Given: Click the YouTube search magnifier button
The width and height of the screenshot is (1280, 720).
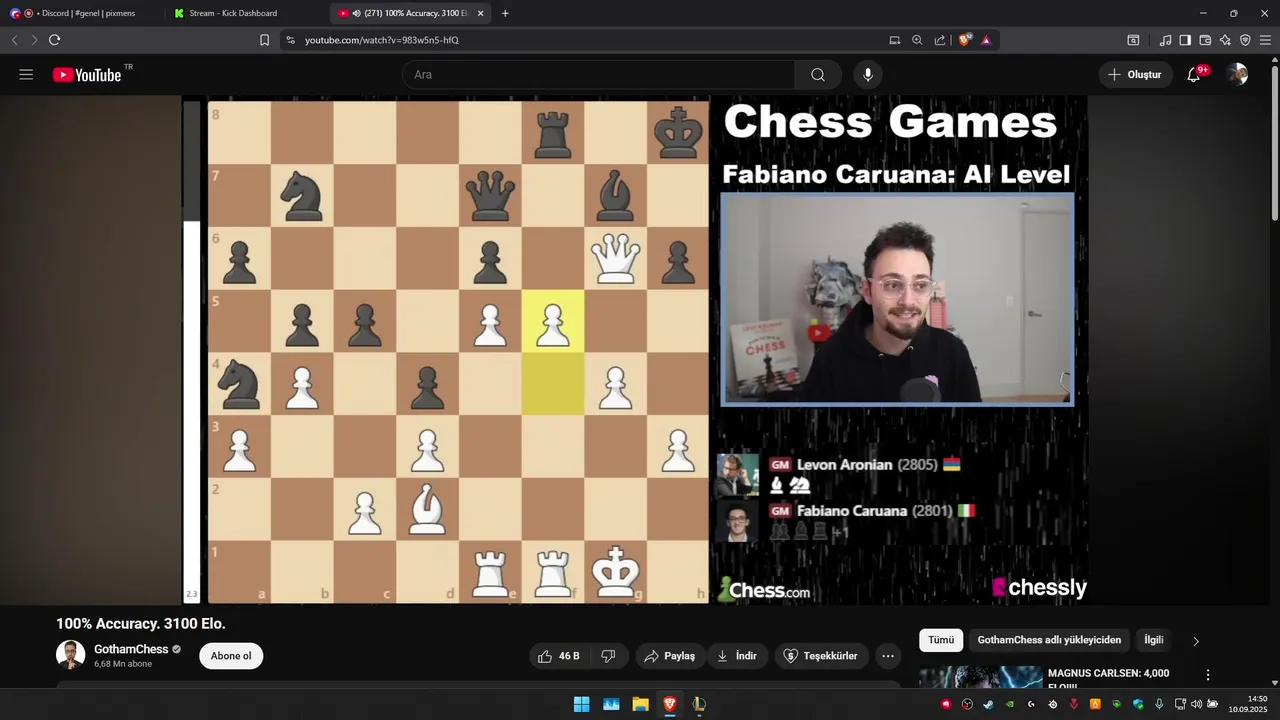Looking at the screenshot, I should click(x=818, y=75).
